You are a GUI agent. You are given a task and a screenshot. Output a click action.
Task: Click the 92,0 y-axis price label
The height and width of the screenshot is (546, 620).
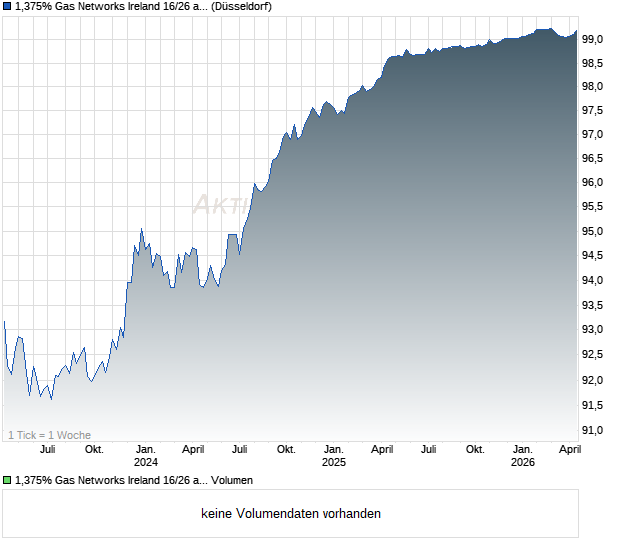pyautogui.click(x=593, y=380)
